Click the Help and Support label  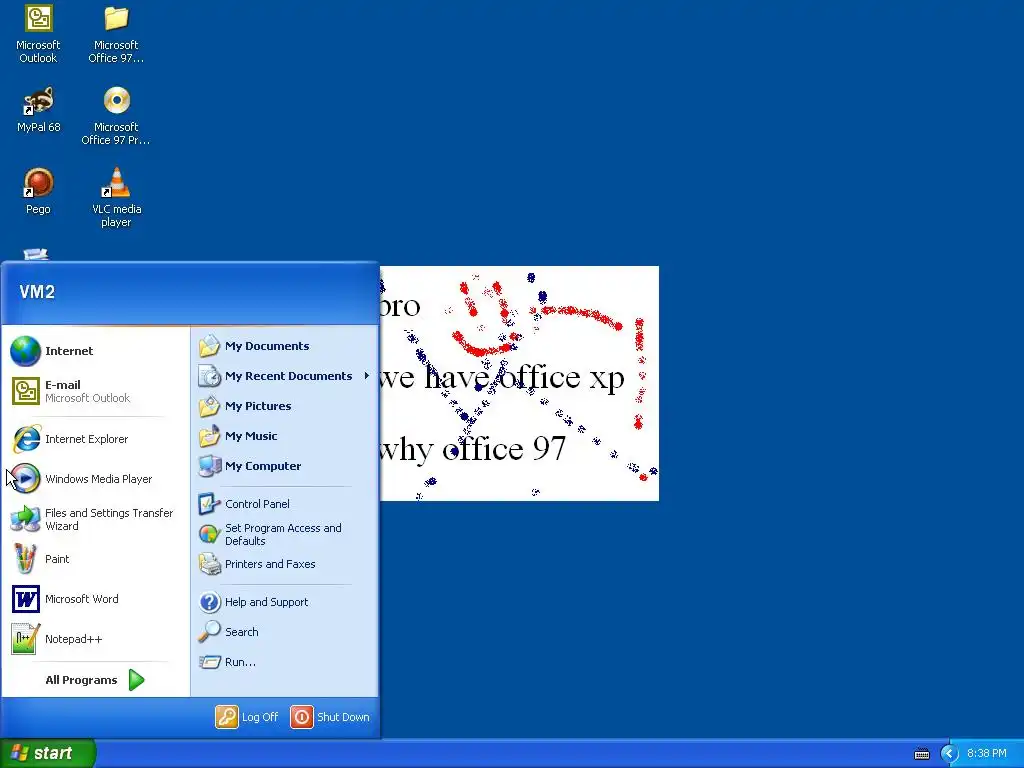(266, 602)
